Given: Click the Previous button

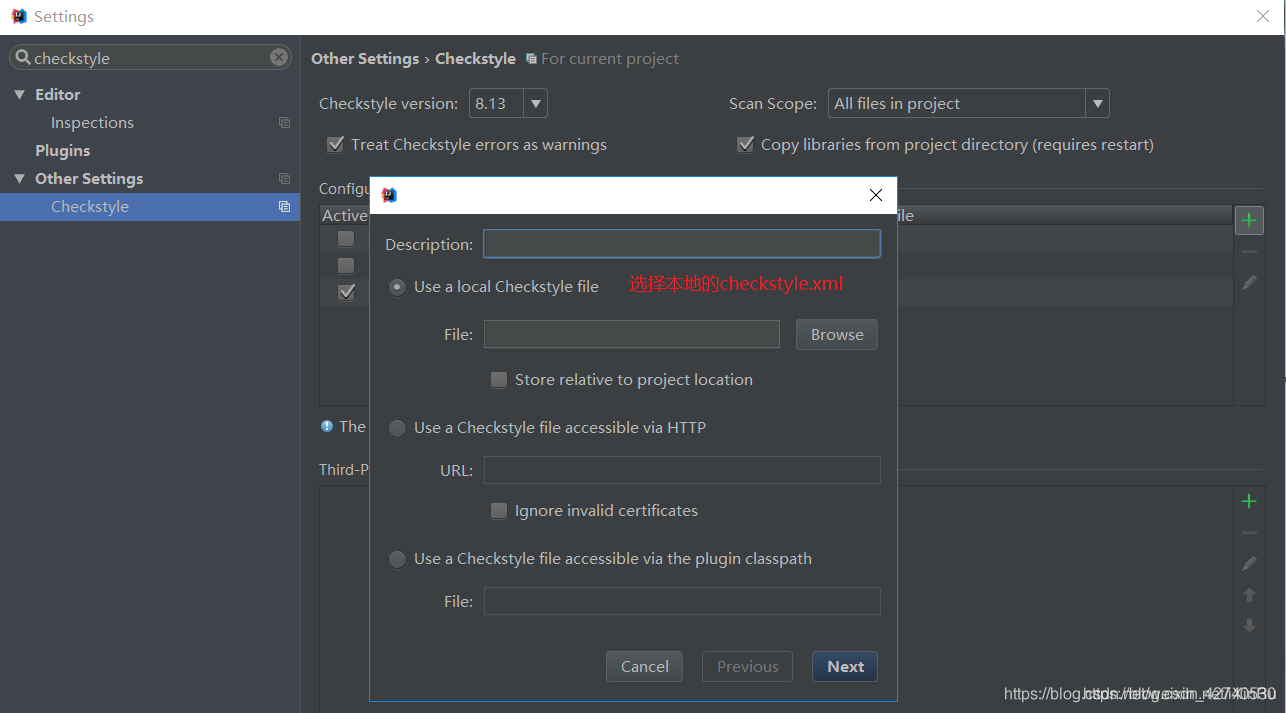Looking at the screenshot, I should pos(747,667).
